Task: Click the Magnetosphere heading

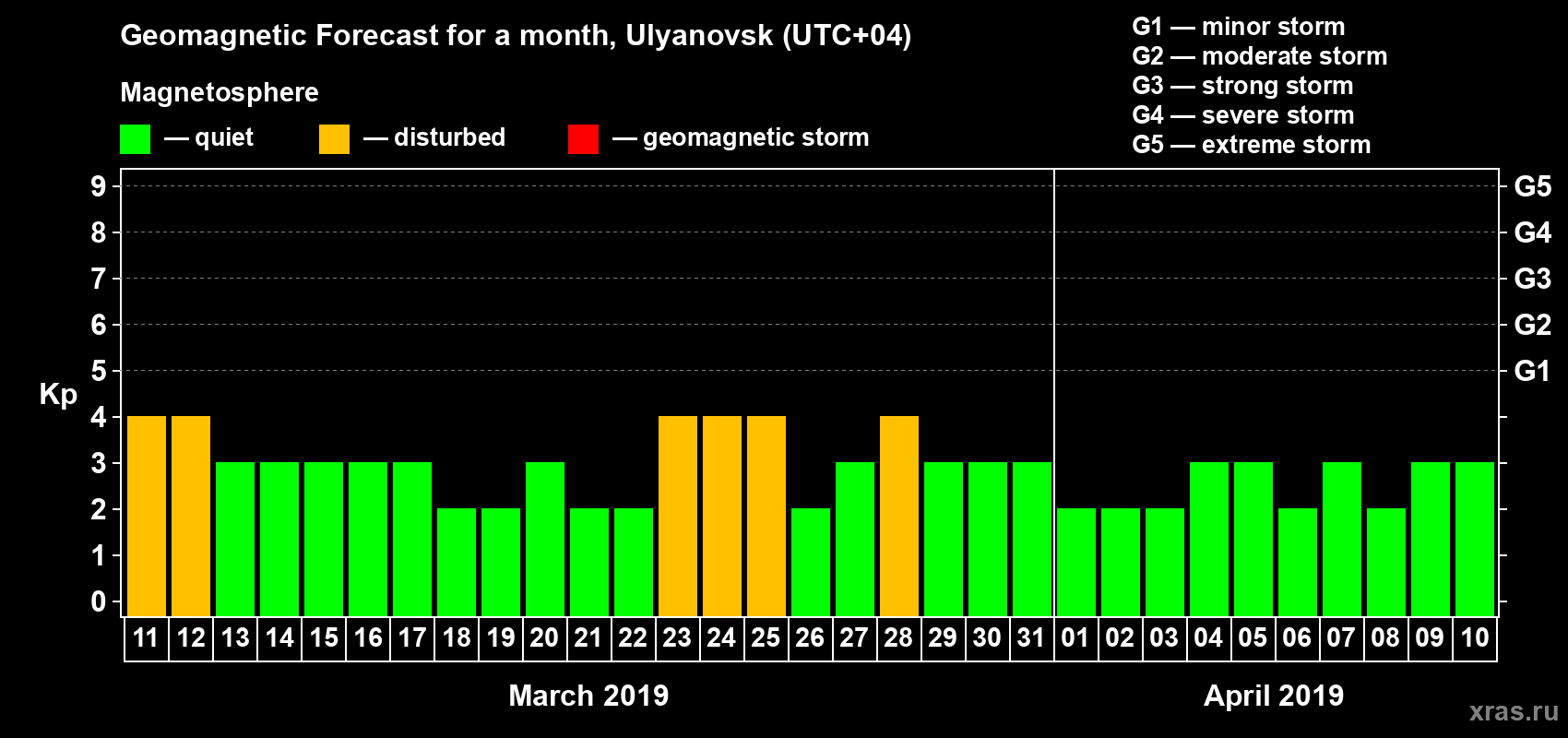Action: (220, 92)
